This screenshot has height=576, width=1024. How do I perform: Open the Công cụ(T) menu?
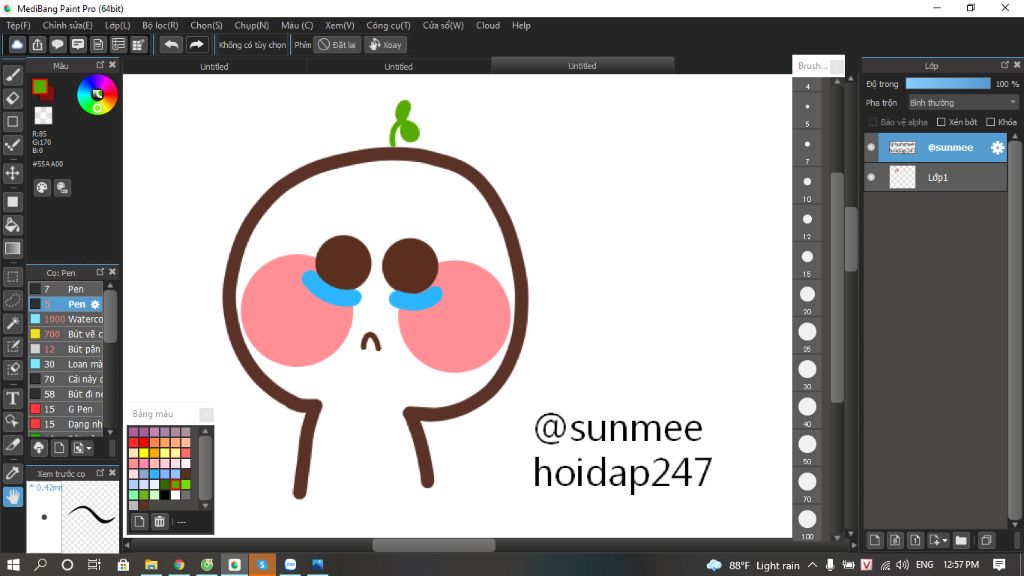point(389,25)
